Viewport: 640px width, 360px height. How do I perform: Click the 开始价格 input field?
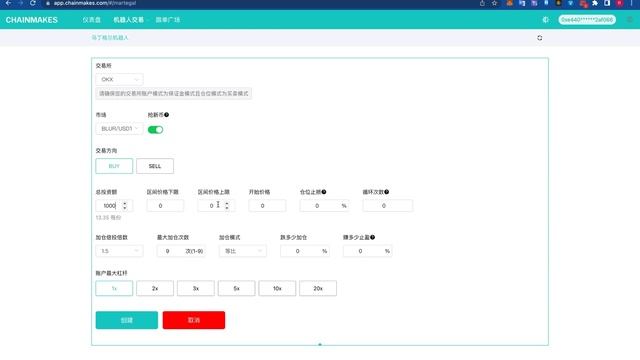tap(267, 206)
